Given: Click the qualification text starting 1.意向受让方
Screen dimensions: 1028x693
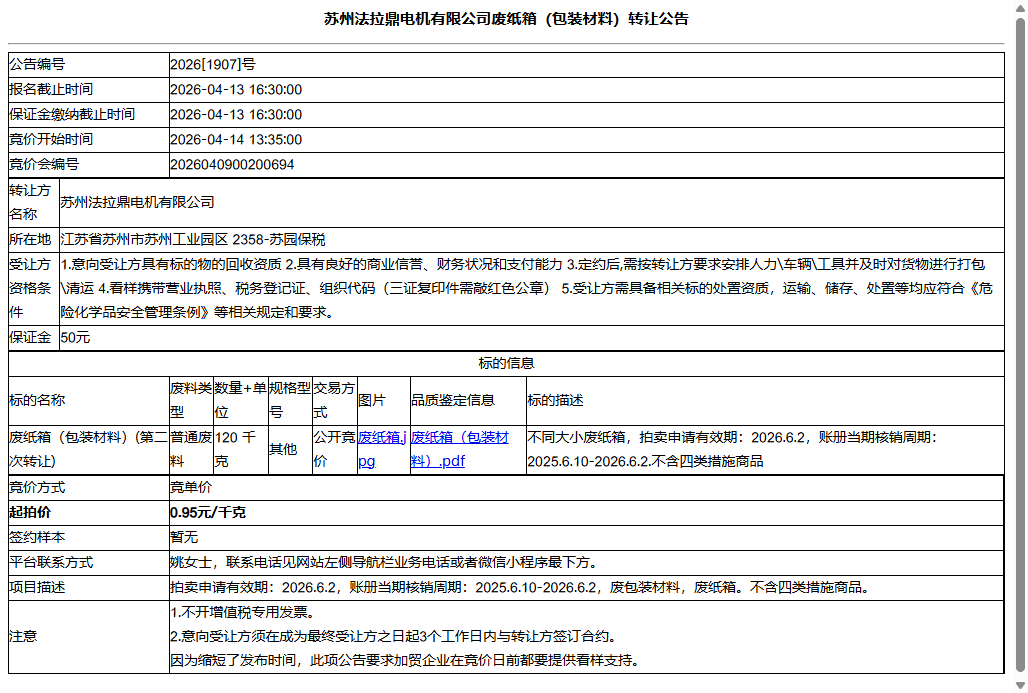Looking at the screenshot, I should (526, 288).
